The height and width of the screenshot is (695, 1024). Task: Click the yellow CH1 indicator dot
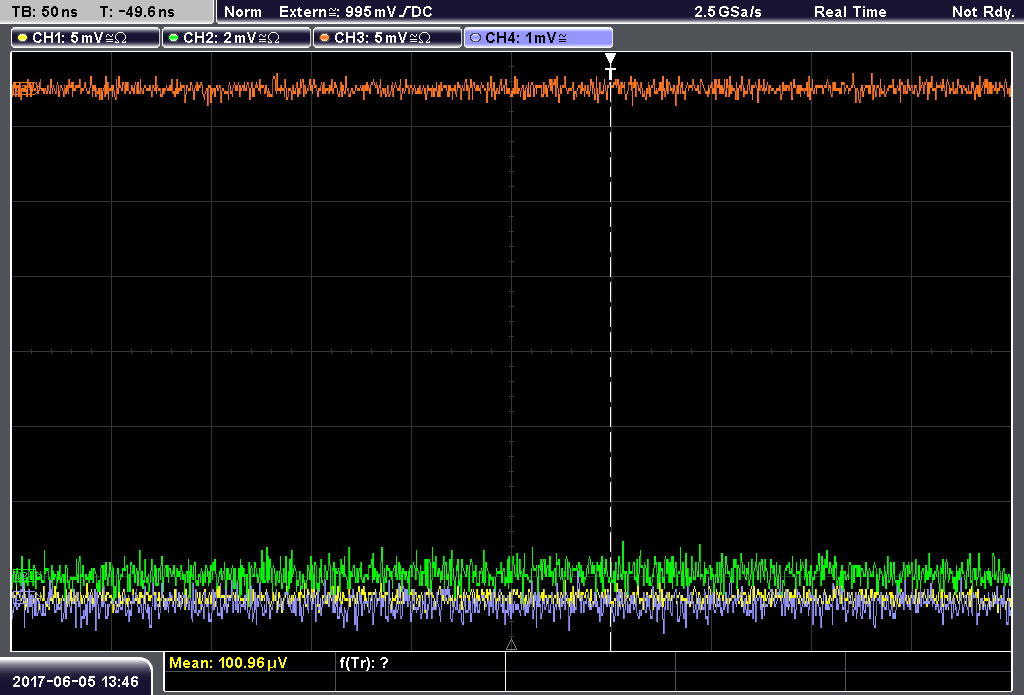tap(23, 38)
